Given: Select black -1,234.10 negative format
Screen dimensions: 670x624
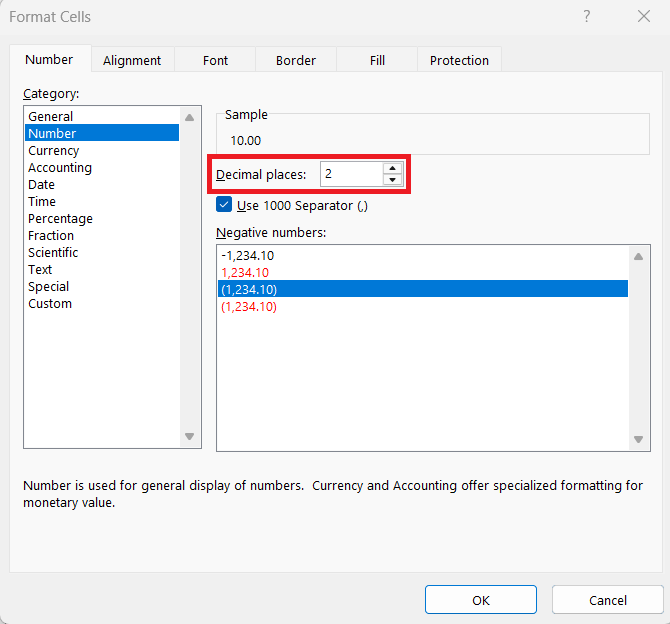Looking at the screenshot, I should 423,256.
